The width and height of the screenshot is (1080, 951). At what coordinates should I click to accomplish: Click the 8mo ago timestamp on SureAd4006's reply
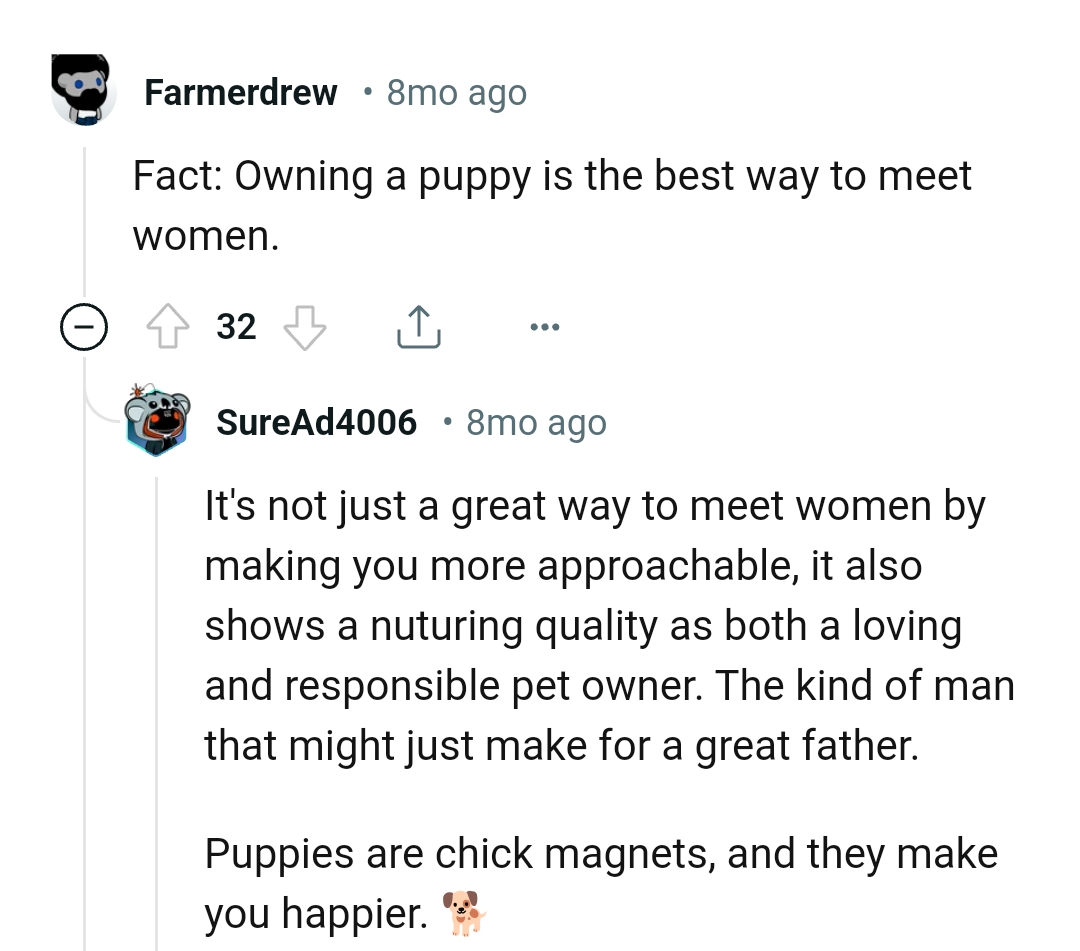coord(536,421)
